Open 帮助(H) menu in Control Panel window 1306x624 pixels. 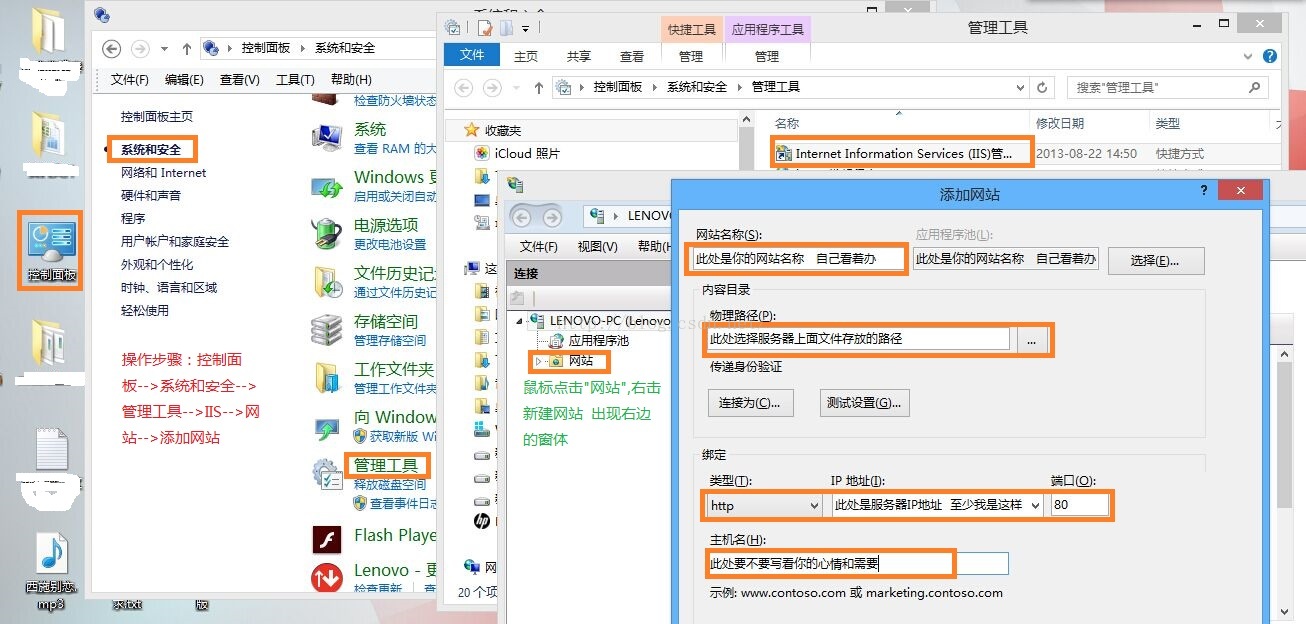click(351, 80)
